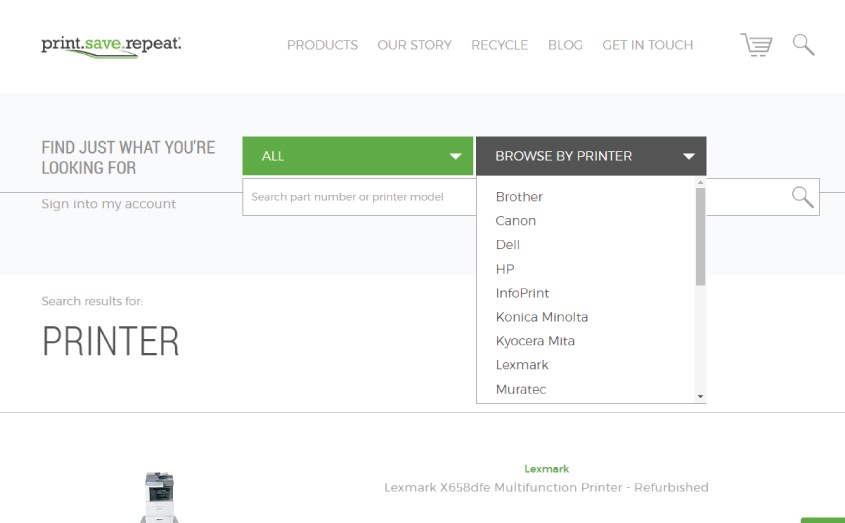The height and width of the screenshot is (523, 845).
Task: Open the shopping cart icon
Action: click(756, 45)
